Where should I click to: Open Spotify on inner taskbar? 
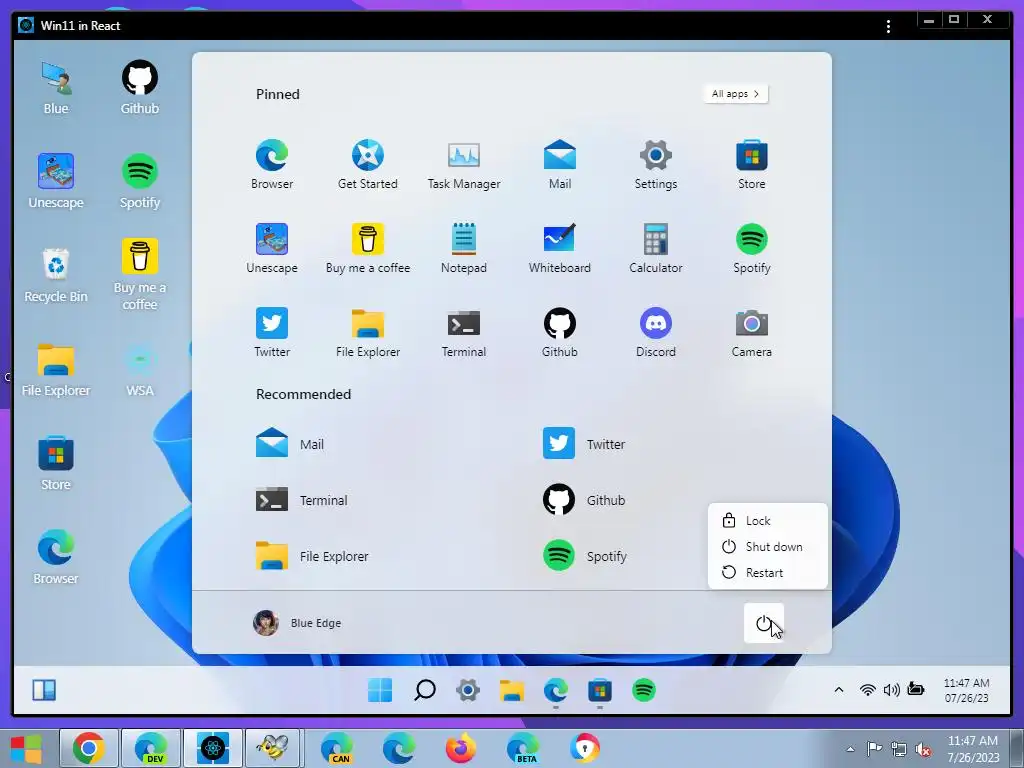point(644,690)
